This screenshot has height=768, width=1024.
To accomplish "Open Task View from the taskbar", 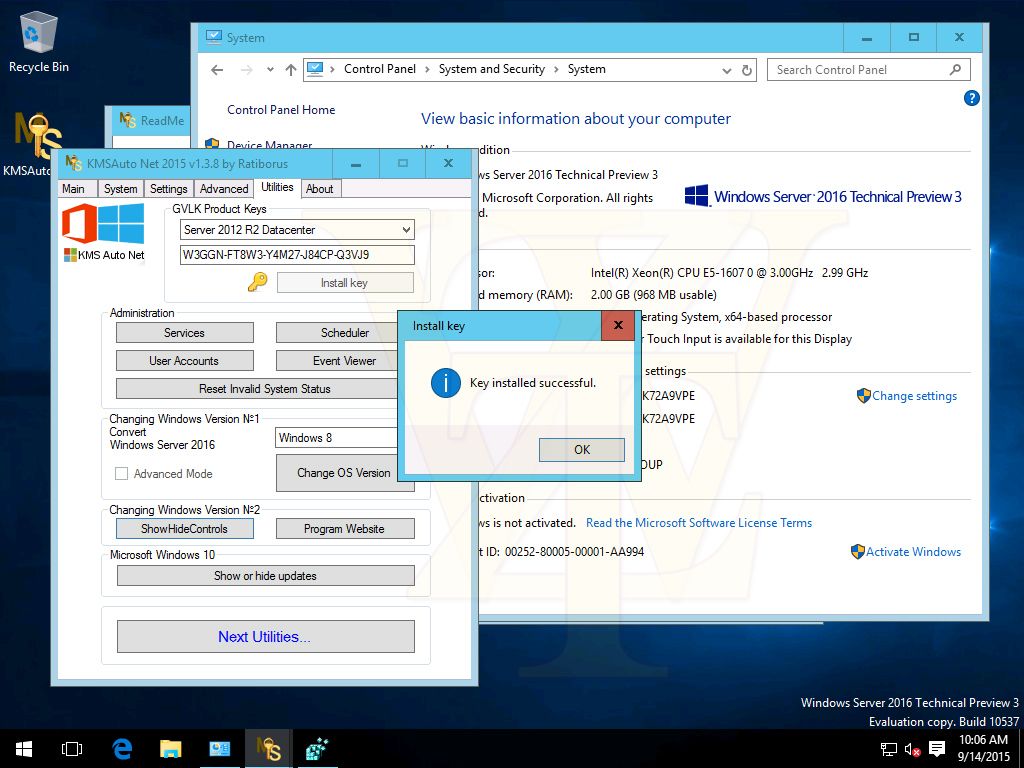I will [72, 748].
